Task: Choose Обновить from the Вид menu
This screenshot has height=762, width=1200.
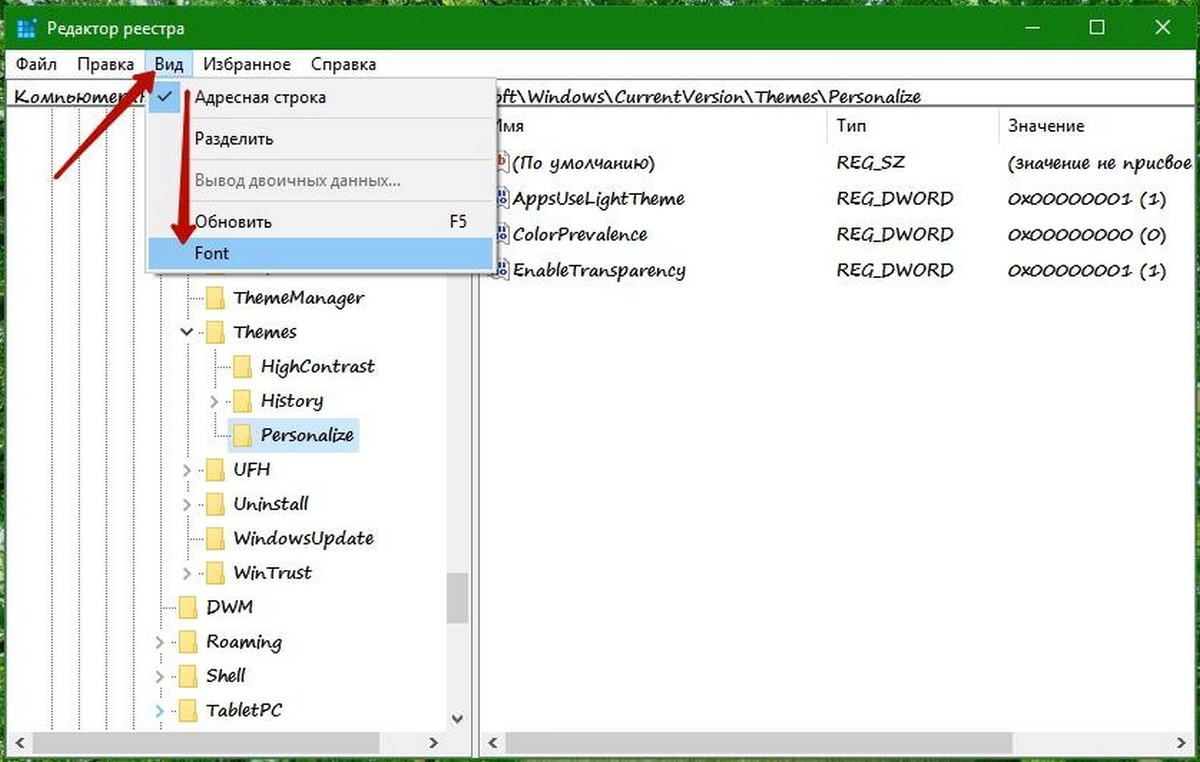Action: tap(320, 222)
